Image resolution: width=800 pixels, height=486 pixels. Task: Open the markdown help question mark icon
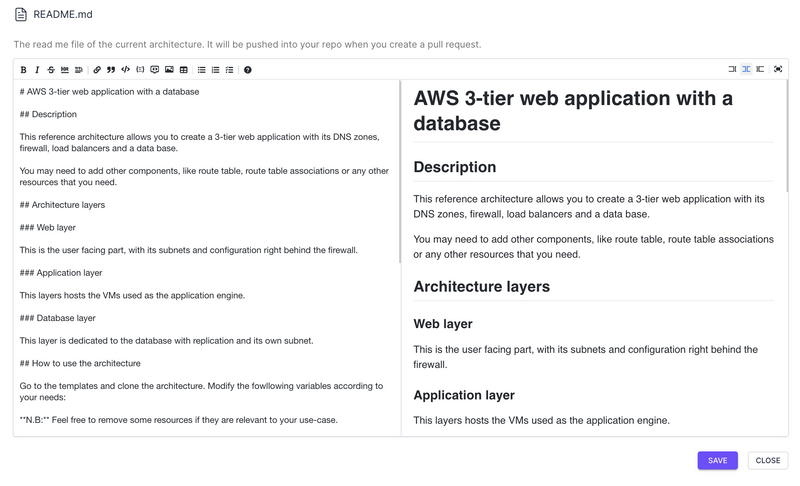[247, 70]
